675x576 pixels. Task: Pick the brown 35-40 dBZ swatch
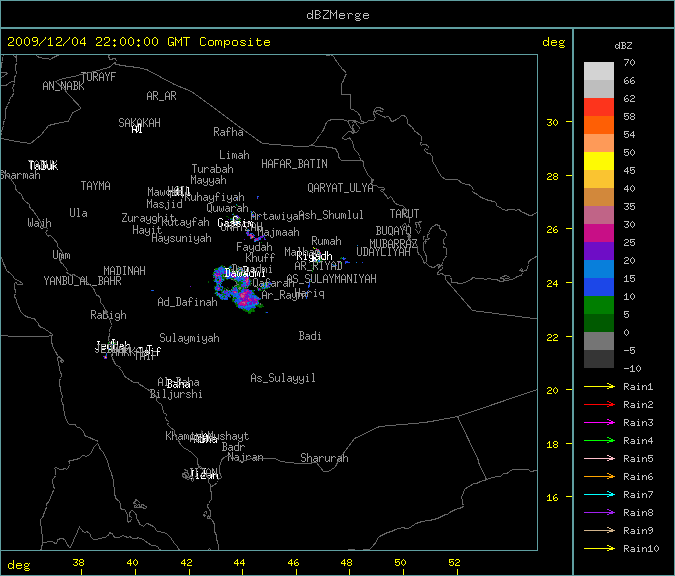(x=599, y=197)
